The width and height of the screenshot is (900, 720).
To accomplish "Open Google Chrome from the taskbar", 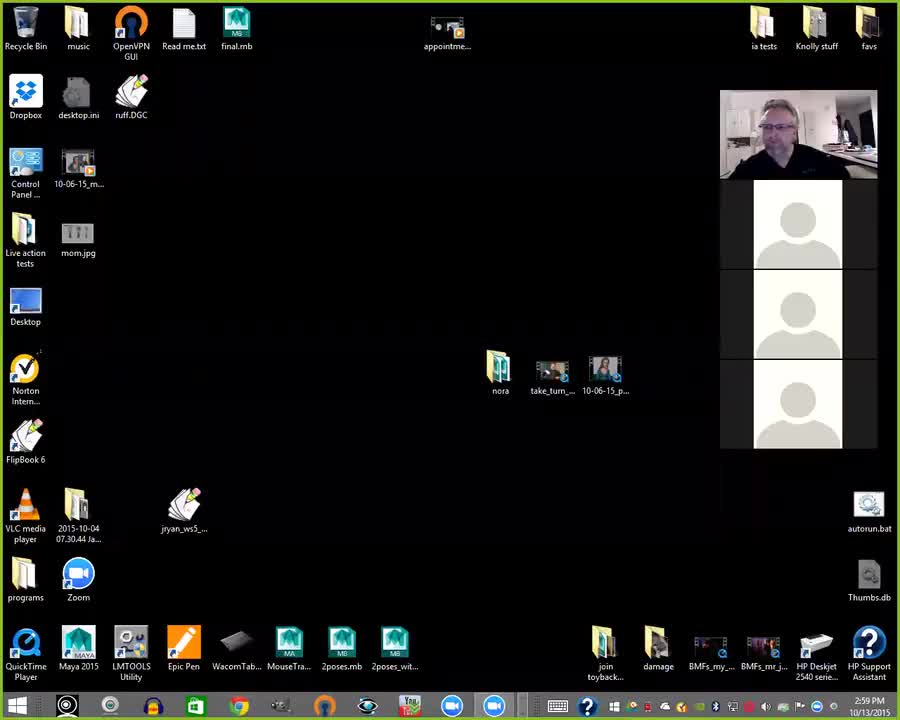I will 239,706.
